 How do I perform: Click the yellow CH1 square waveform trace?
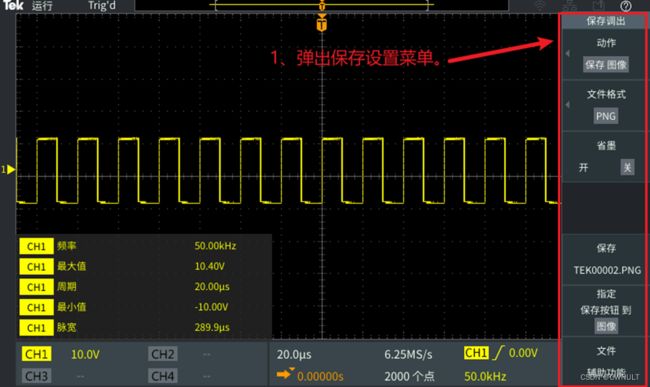tap(289, 170)
